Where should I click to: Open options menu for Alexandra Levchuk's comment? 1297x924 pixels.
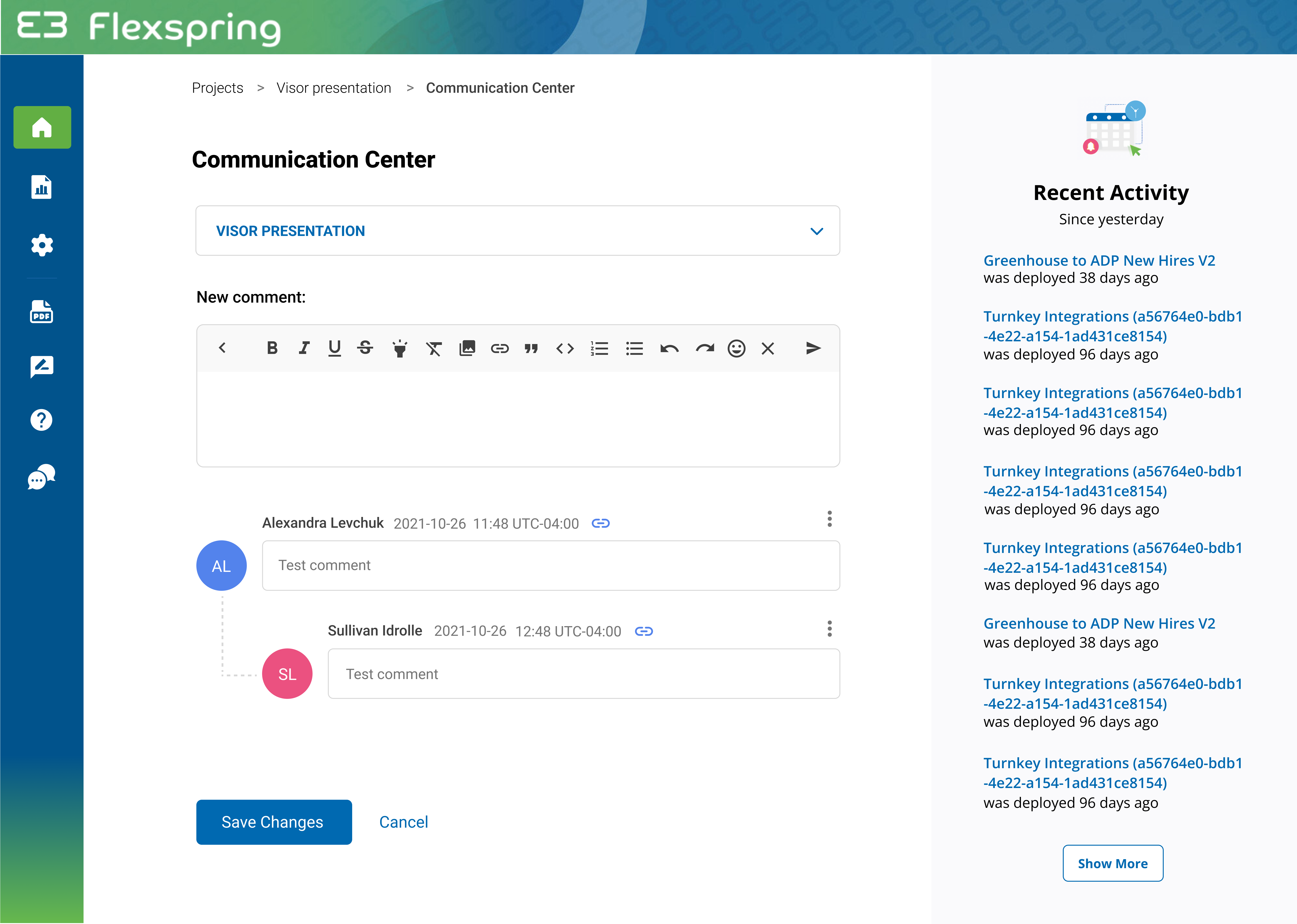pyautogui.click(x=829, y=519)
